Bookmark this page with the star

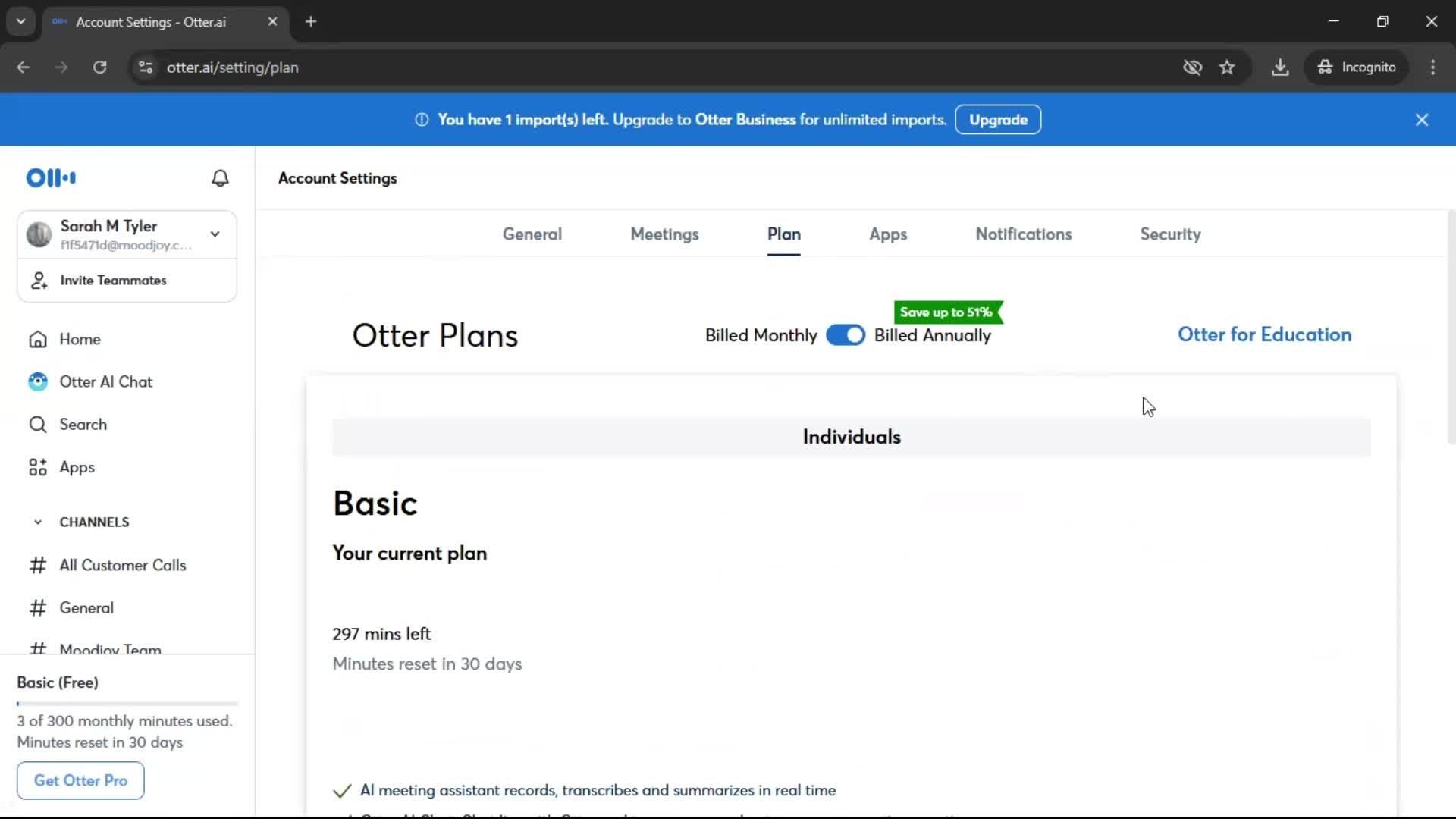pyautogui.click(x=1227, y=67)
